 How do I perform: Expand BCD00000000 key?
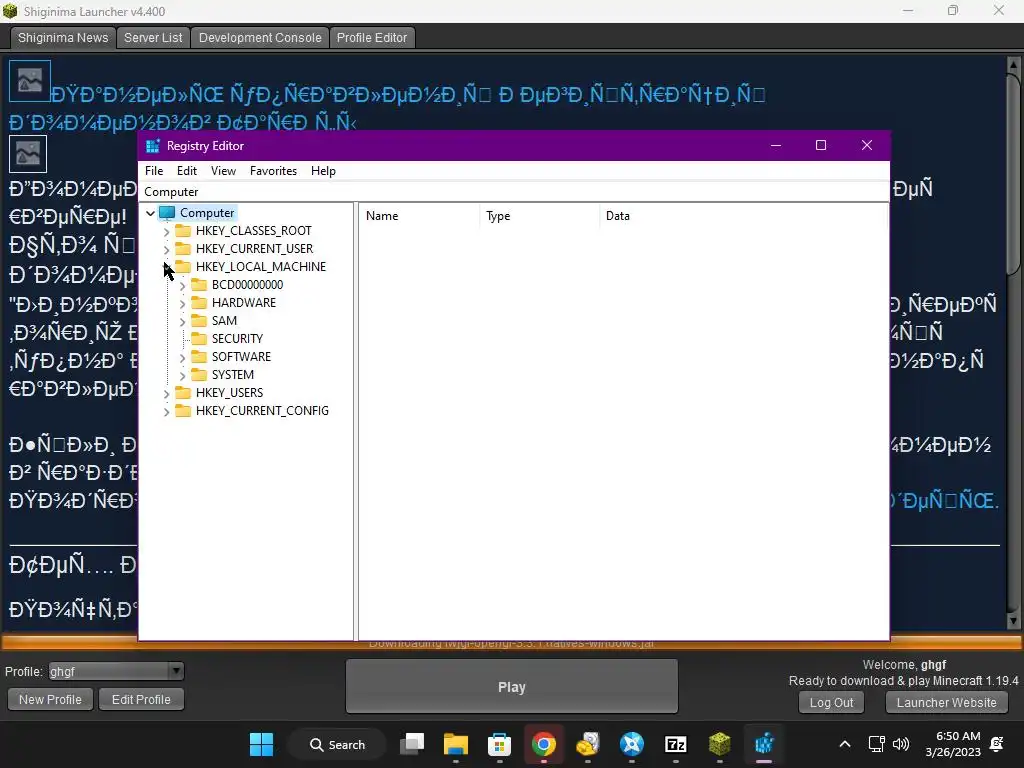click(x=183, y=285)
